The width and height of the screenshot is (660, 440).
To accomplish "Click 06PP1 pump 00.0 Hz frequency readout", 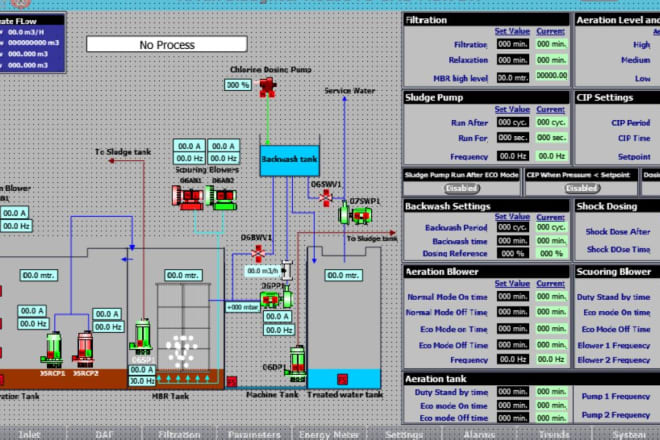I will pos(278,330).
